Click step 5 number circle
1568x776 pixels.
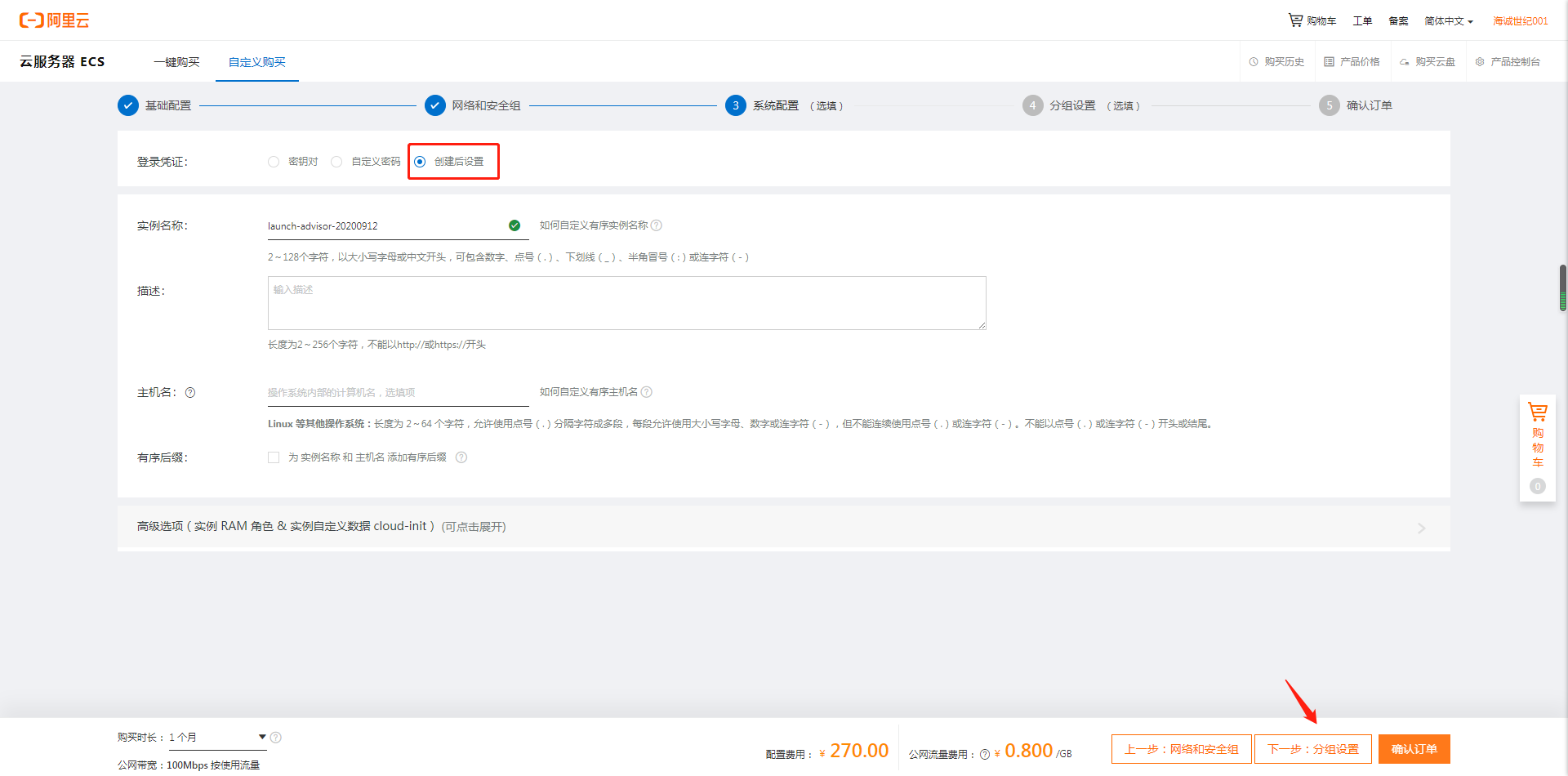tap(1330, 105)
